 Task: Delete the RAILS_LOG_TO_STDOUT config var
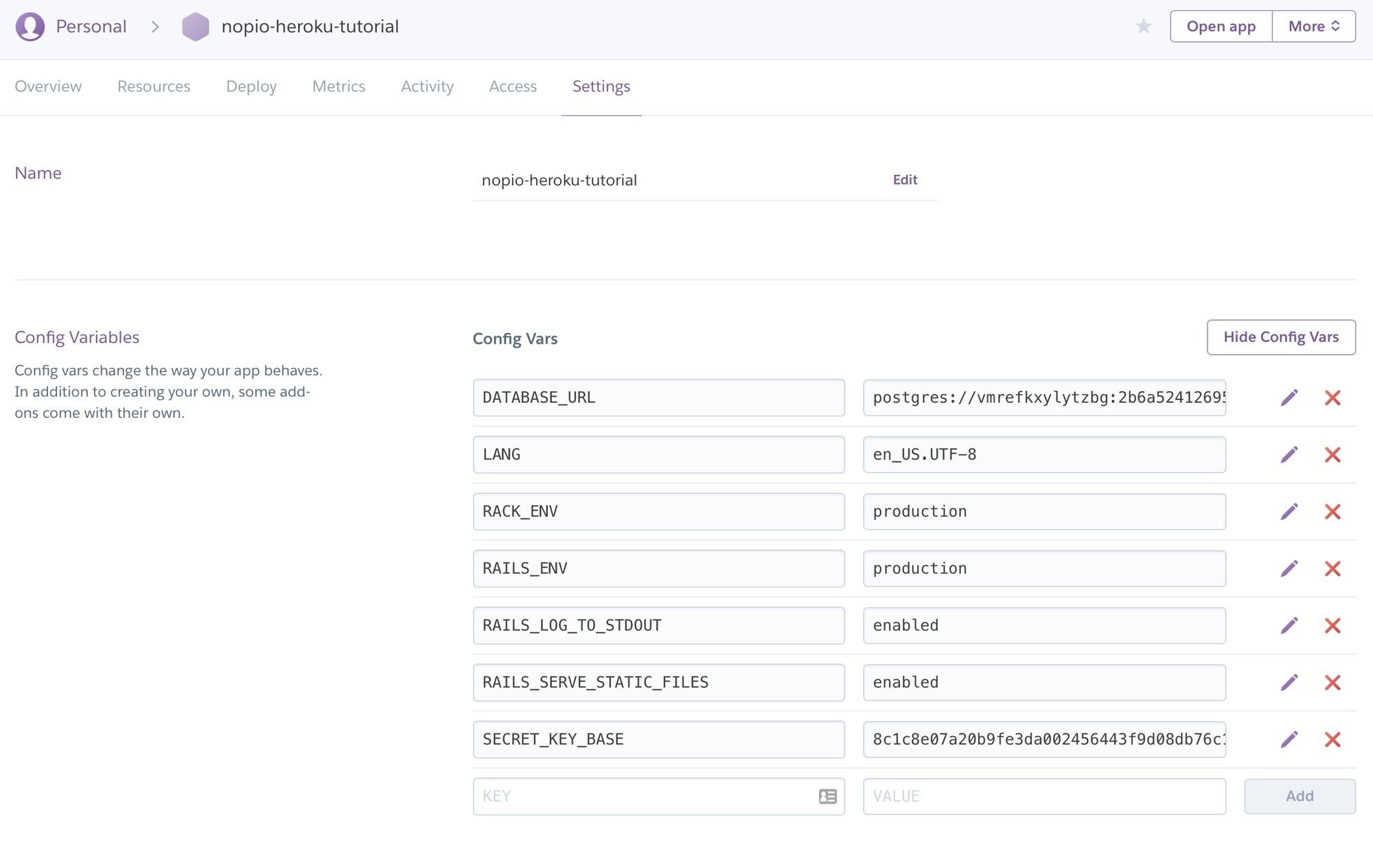(1332, 625)
